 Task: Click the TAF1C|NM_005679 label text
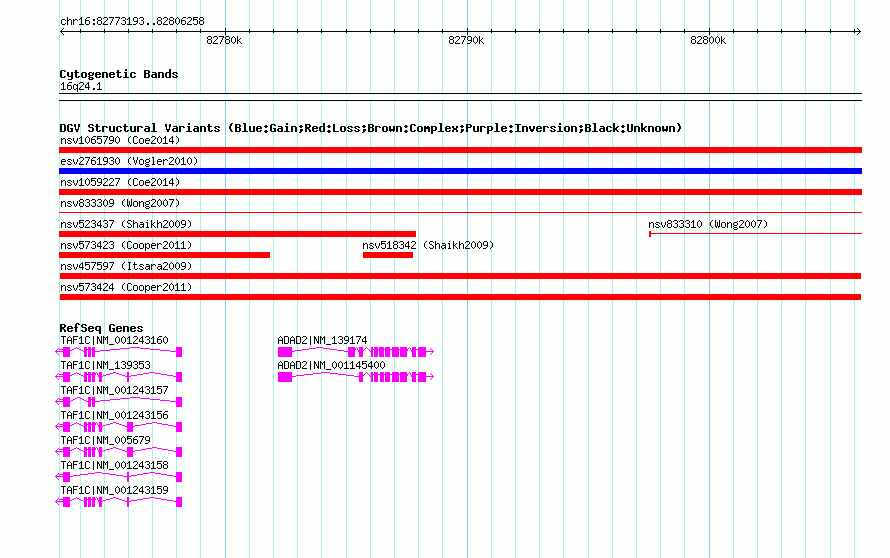tap(106, 440)
